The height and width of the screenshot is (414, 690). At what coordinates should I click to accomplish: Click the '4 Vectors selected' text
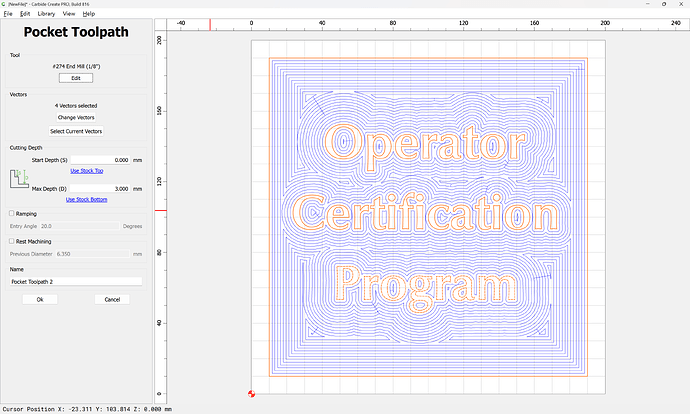coord(76,106)
